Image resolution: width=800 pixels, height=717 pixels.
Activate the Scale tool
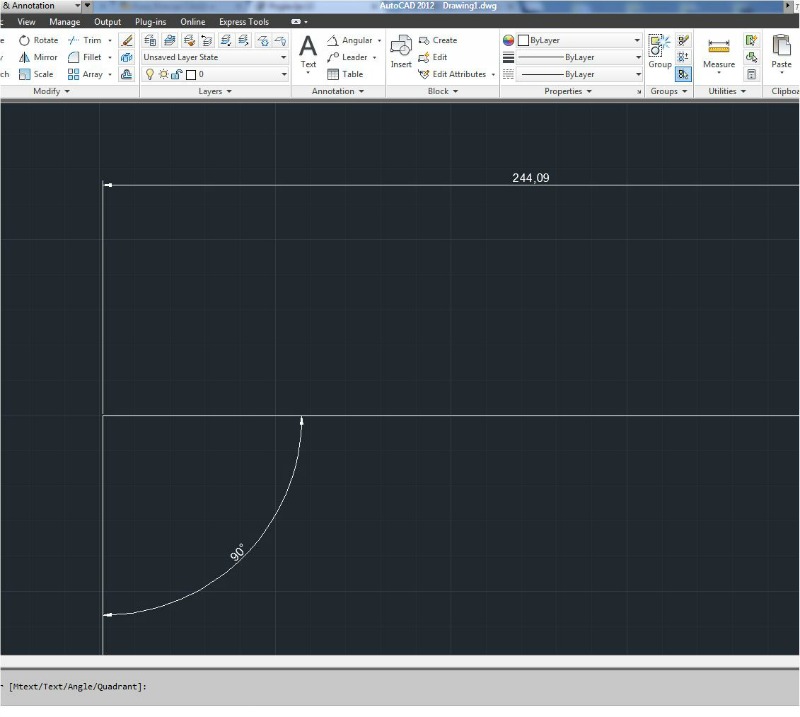36,74
